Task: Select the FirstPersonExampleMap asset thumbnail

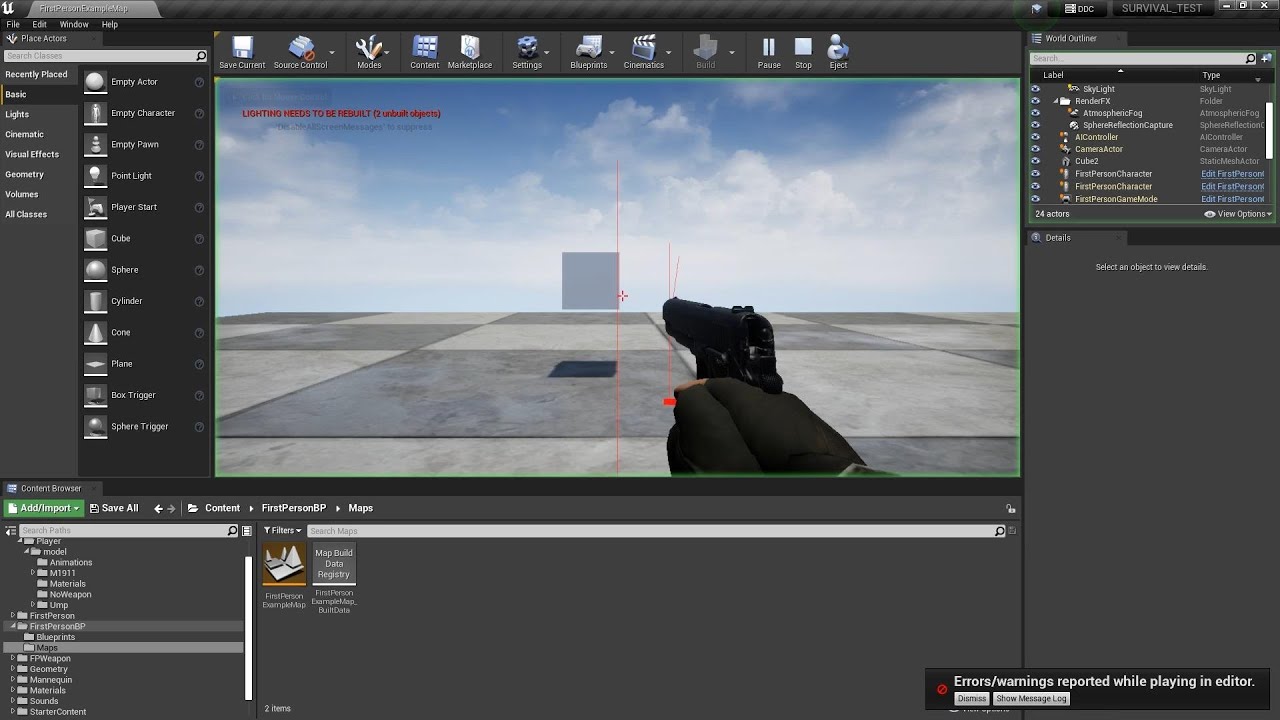Action: tap(284, 565)
